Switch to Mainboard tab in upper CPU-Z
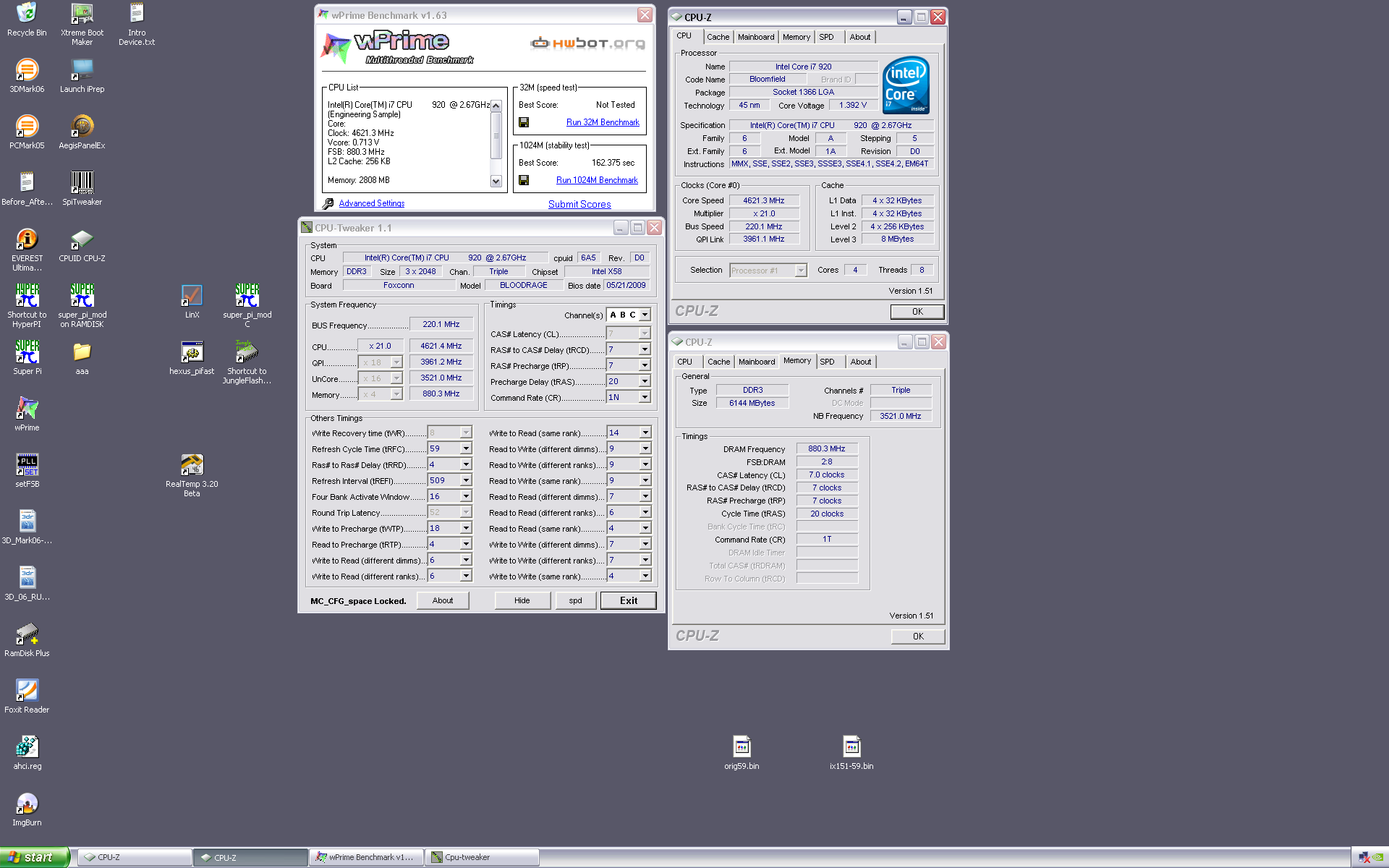1389x868 pixels. pyautogui.click(x=756, y=37)
